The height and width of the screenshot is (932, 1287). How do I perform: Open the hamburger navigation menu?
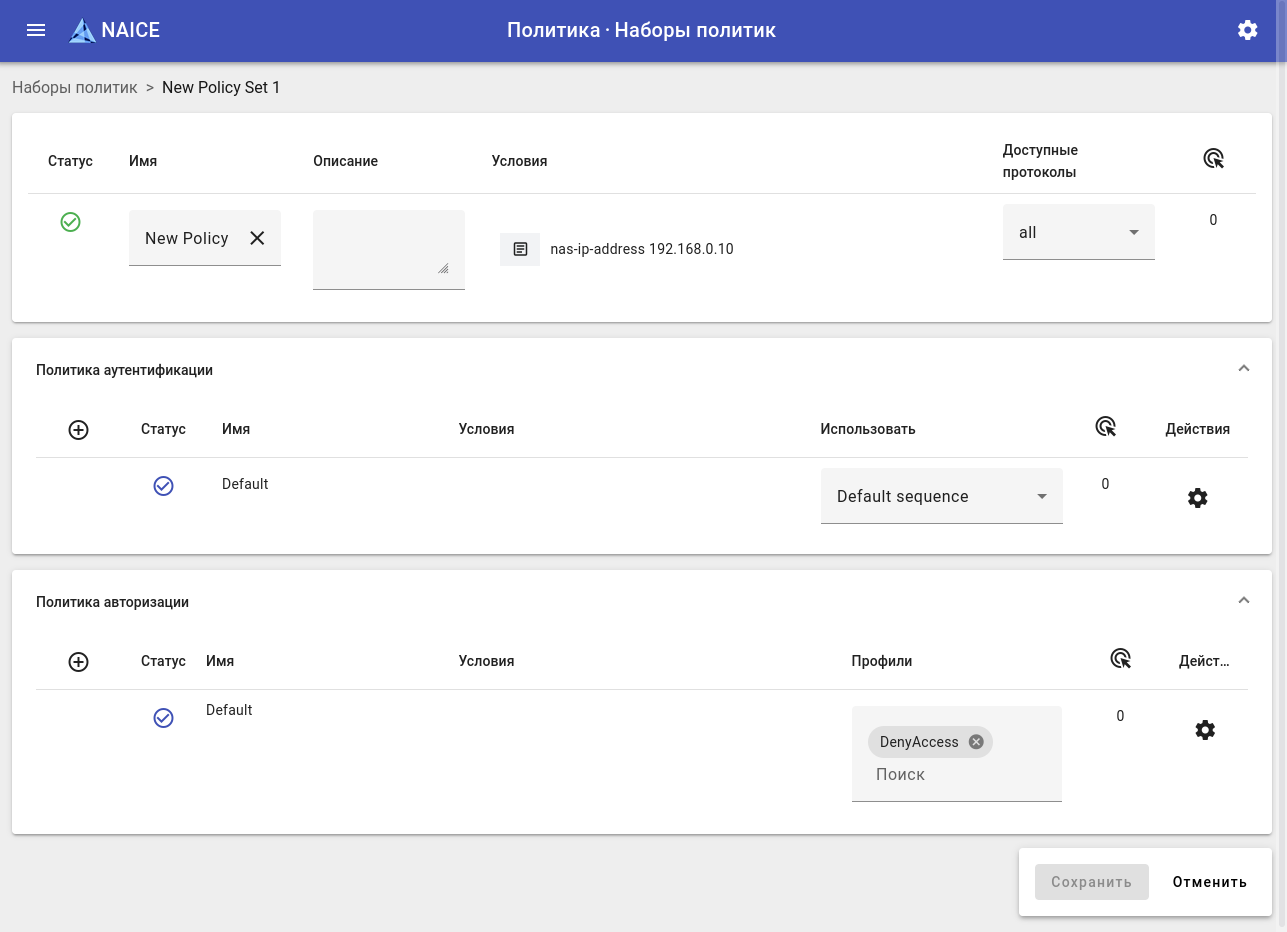click(36, 30)
